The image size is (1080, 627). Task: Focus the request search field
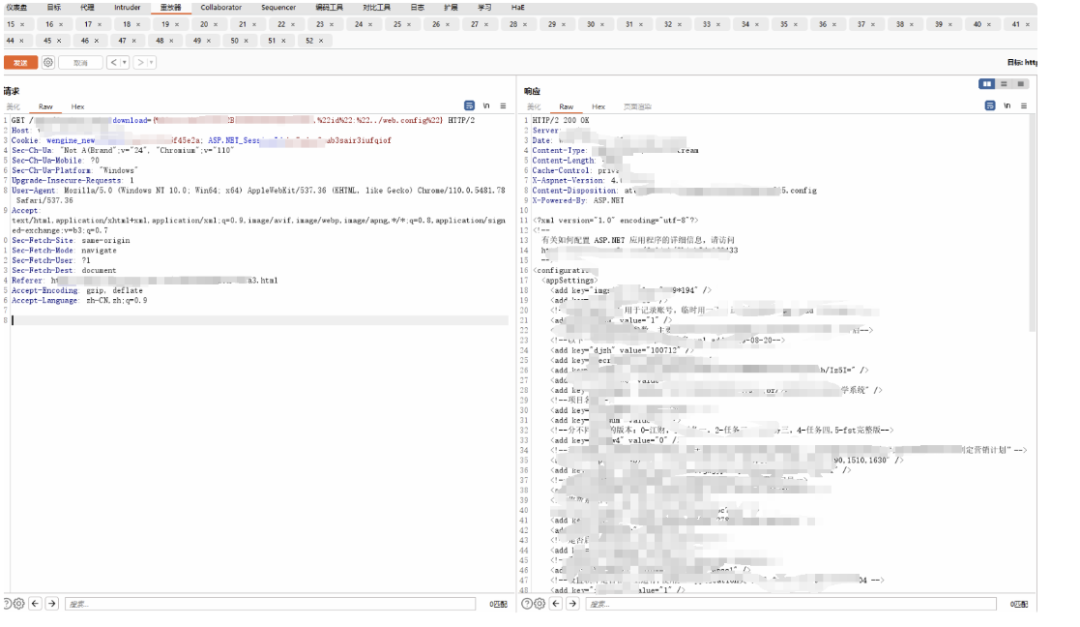click(270, 604)
